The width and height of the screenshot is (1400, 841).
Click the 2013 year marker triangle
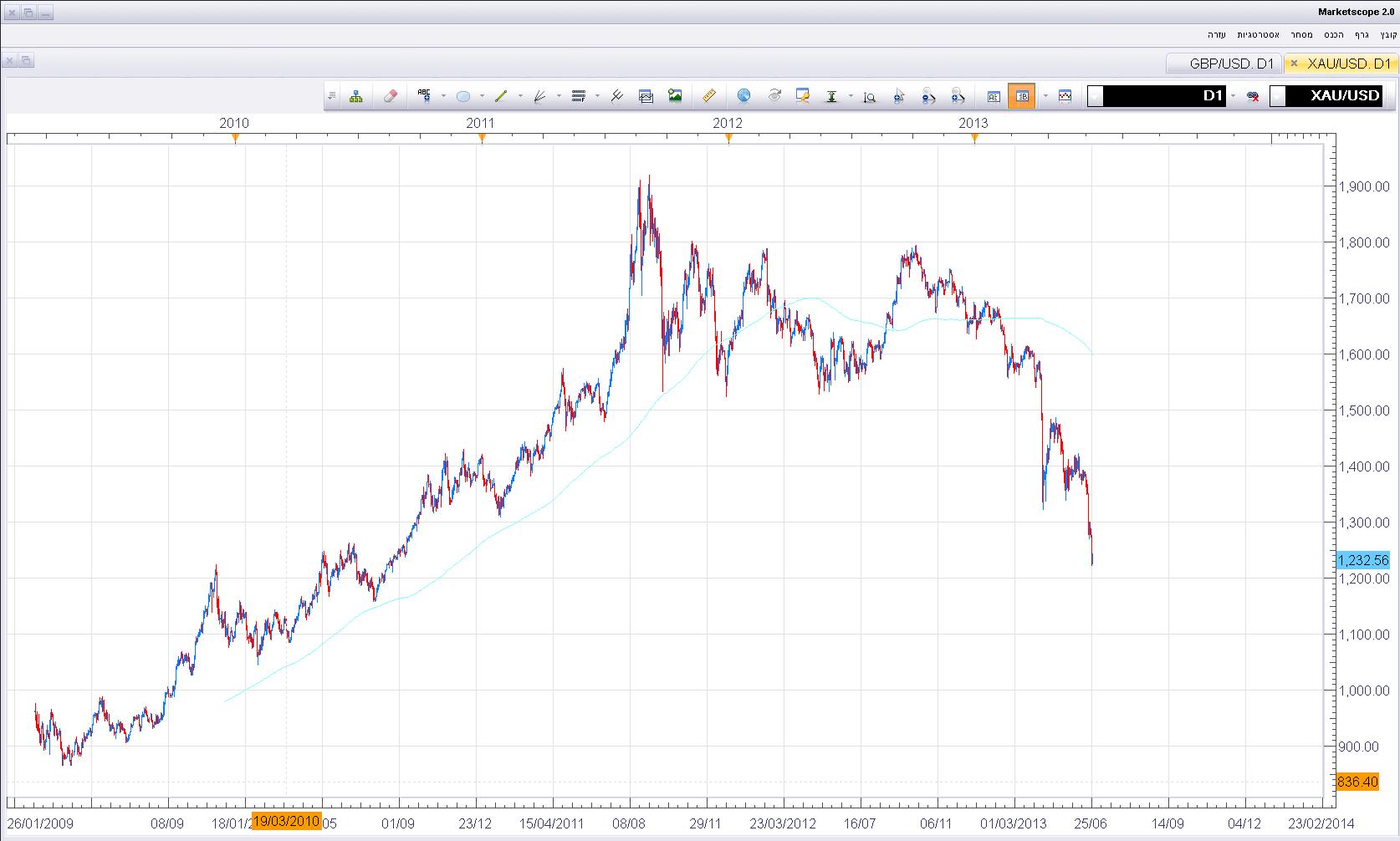point(974,139)
